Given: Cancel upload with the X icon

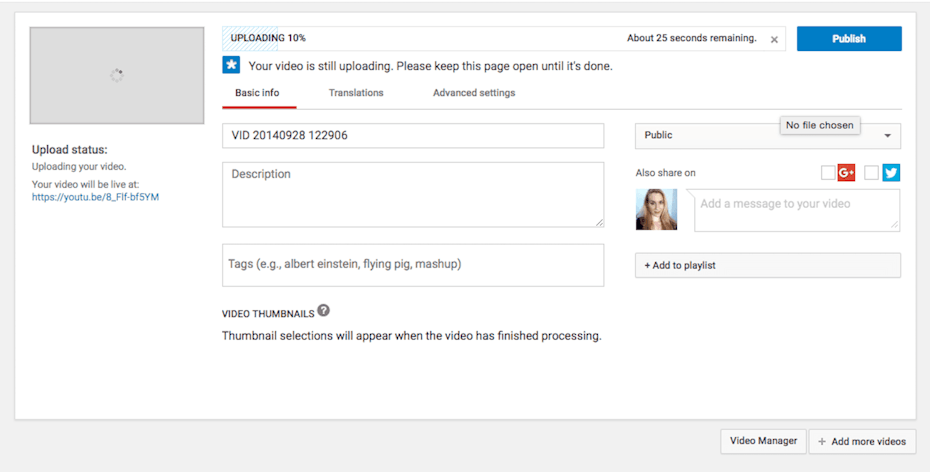Looking at the screenshot, I should click(x=774, y=40).
